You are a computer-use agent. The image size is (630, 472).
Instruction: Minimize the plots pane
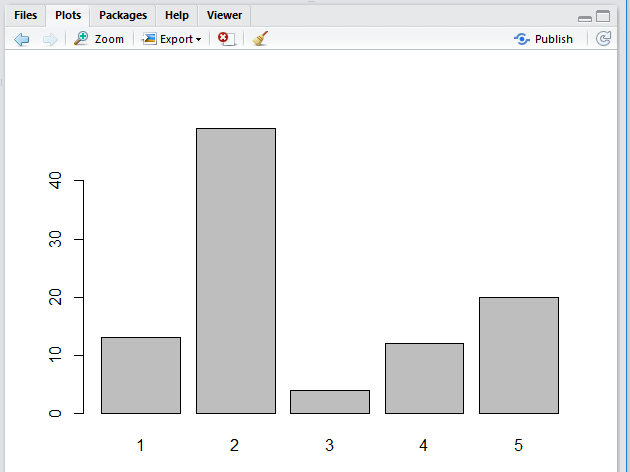tap(585, 18)
